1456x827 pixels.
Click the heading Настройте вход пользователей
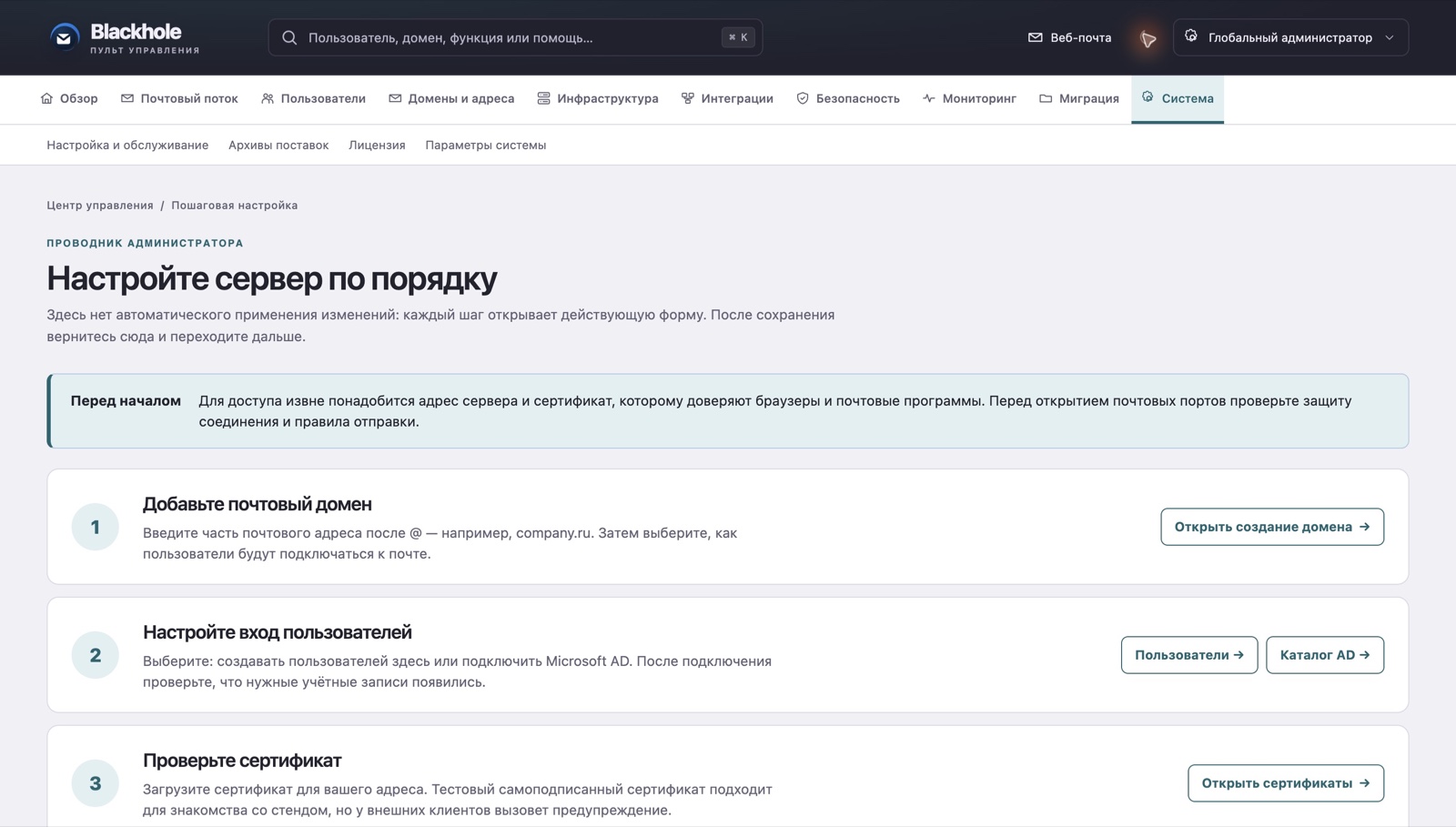(x=278, y=632)
